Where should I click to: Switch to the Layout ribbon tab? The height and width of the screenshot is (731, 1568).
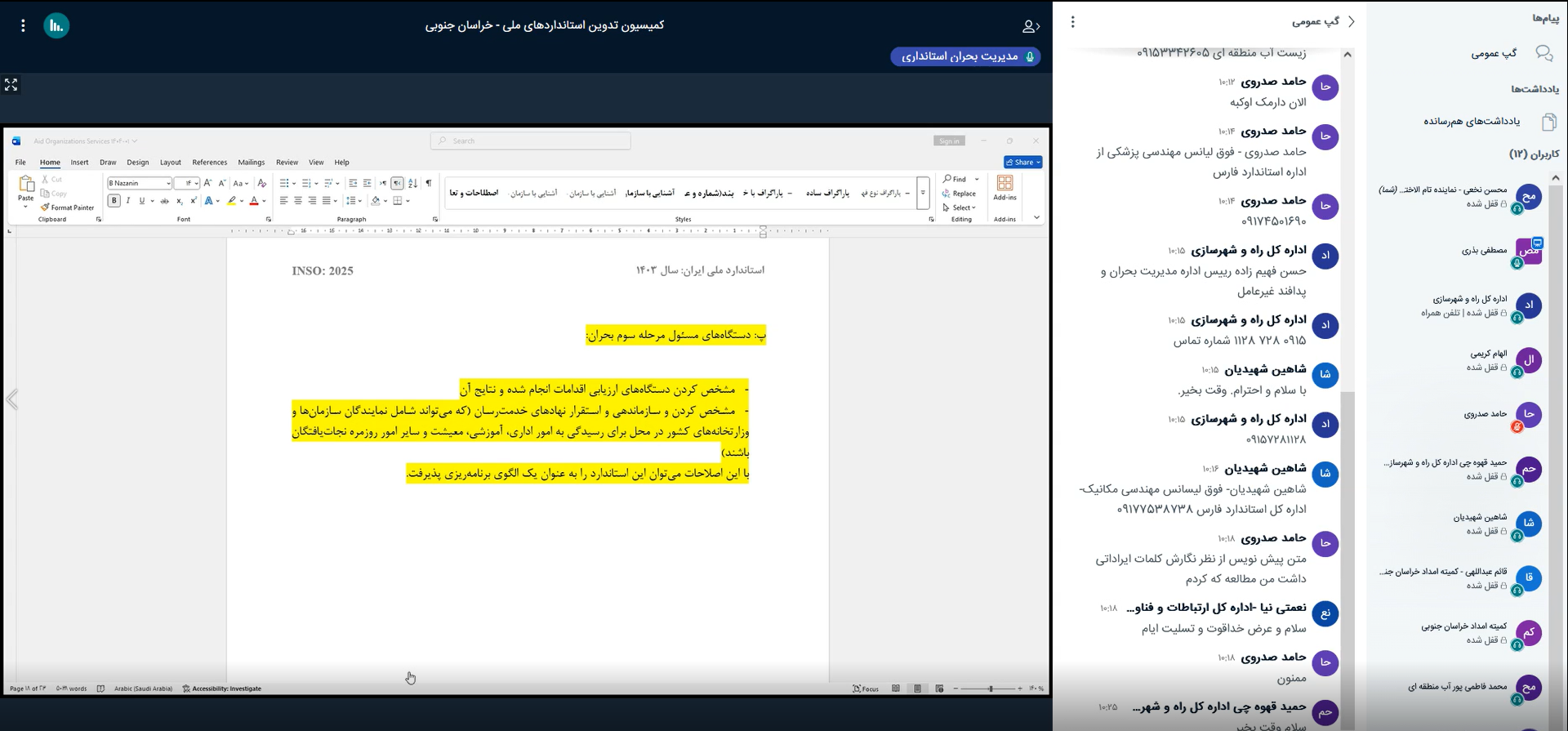[170, 163]
